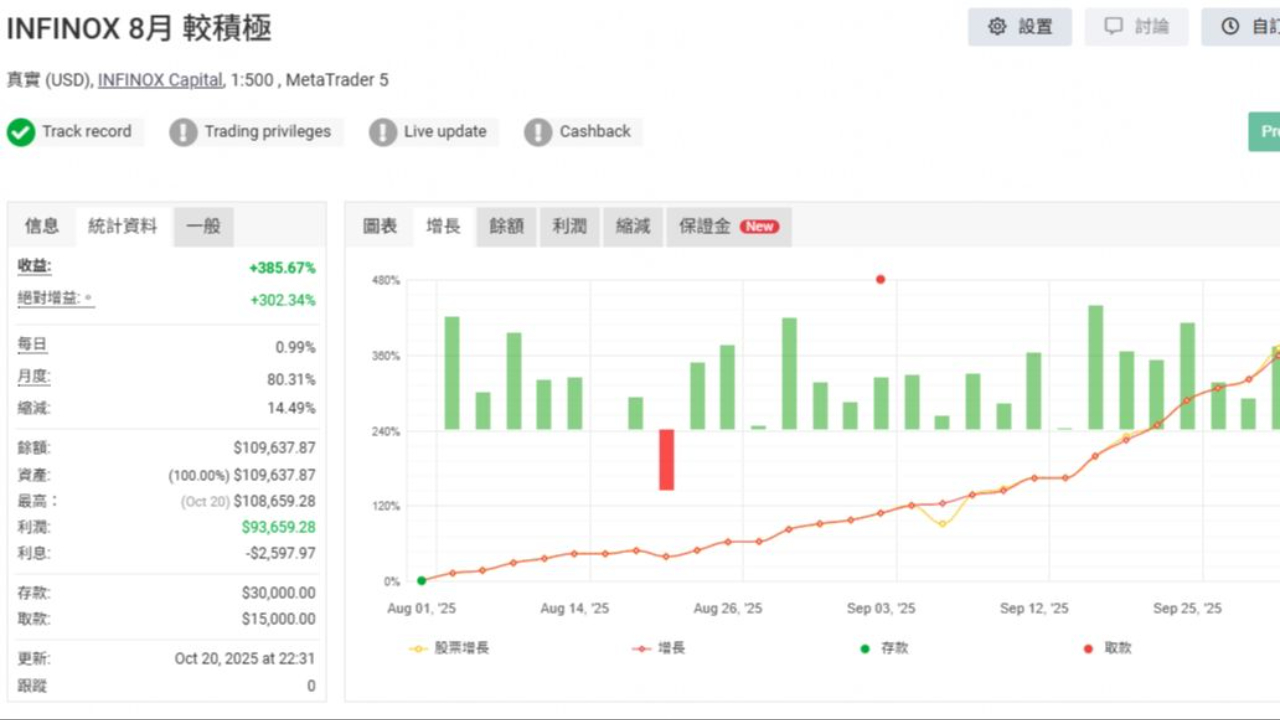Open the INFINOX Capital broker link
The height and width of the screenshot is (720, 1280).
(160, 80)
